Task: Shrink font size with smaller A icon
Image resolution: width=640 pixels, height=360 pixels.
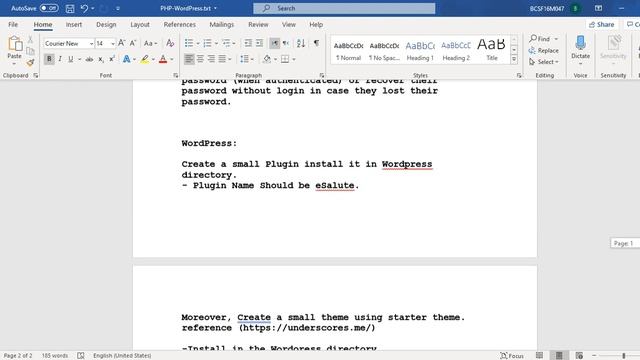Action: 133,43
